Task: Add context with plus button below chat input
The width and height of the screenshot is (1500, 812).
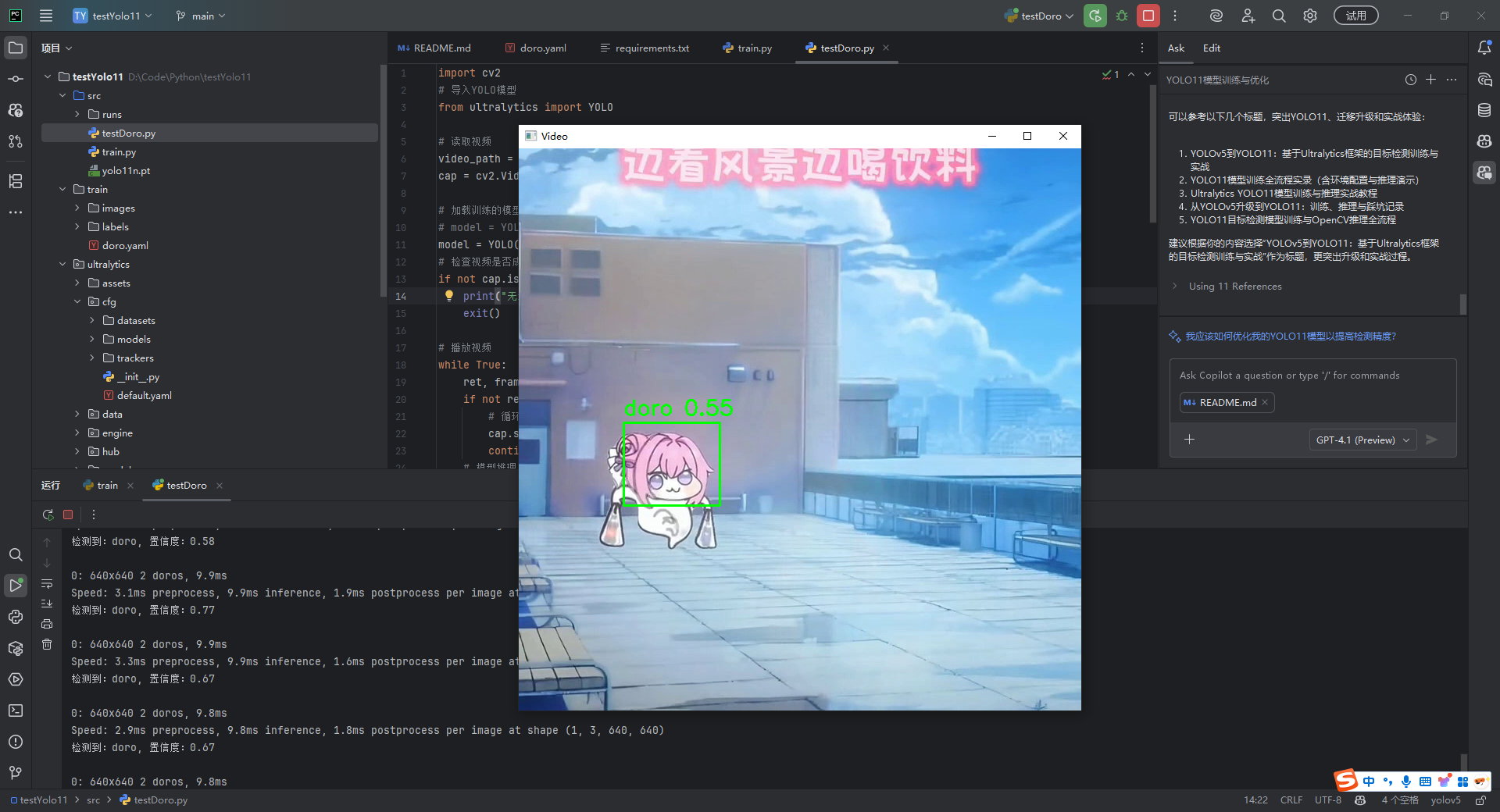Action: (x=1190, y=440)
